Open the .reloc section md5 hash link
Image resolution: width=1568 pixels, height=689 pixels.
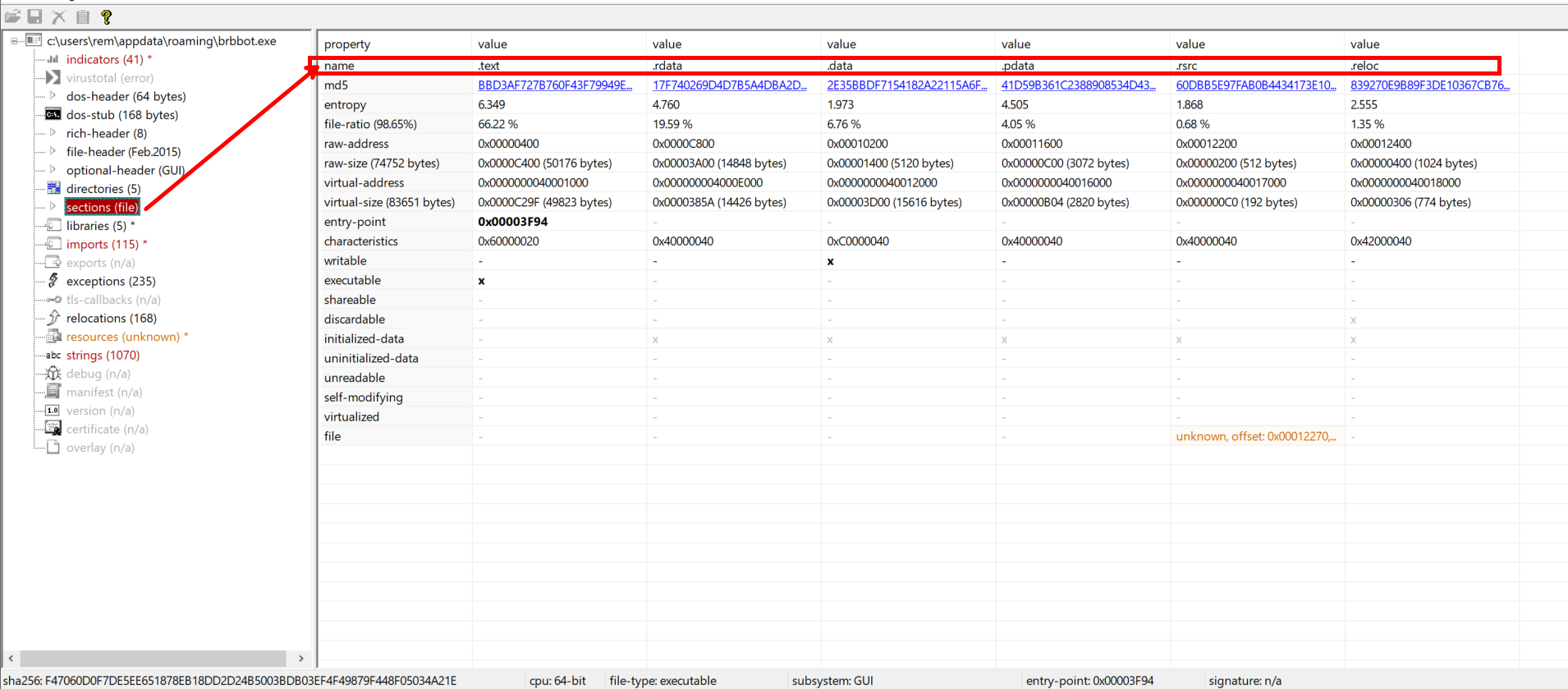point(1429,85)
